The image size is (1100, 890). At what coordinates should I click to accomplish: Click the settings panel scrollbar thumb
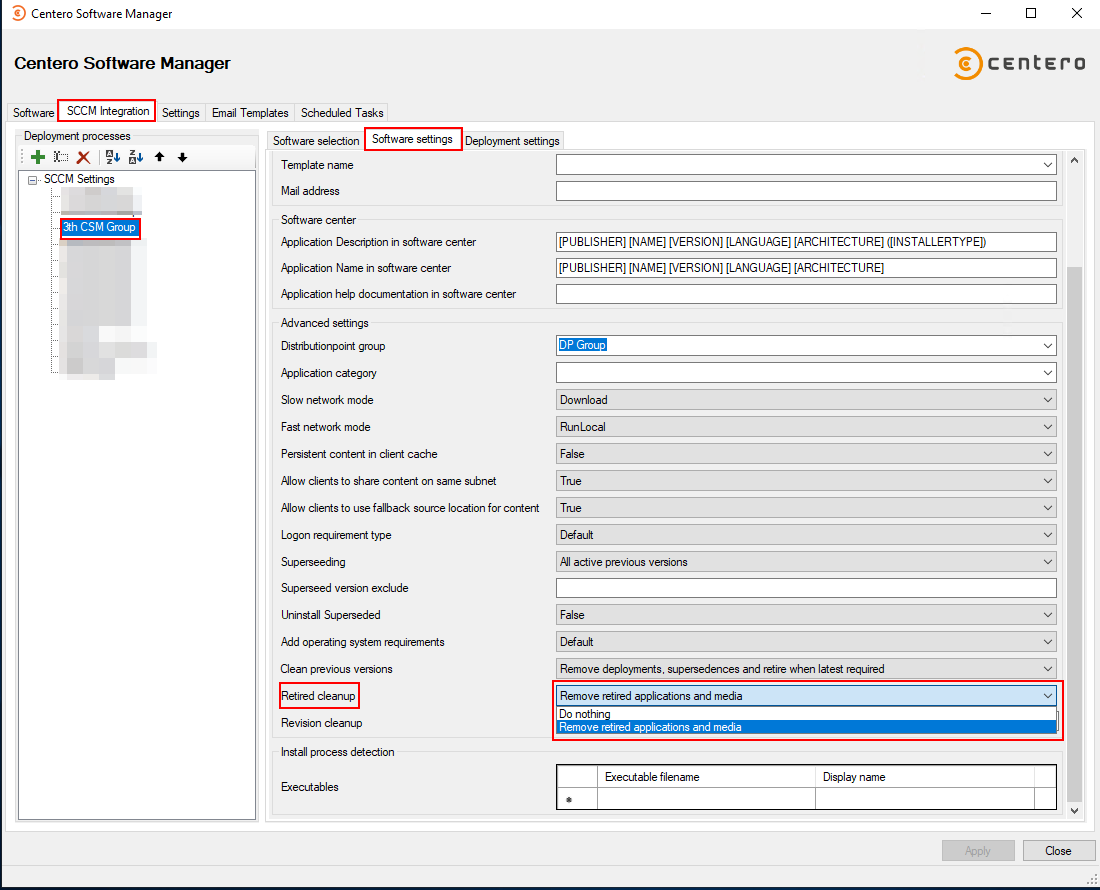pyautogui.click(x=1074, y=533)
